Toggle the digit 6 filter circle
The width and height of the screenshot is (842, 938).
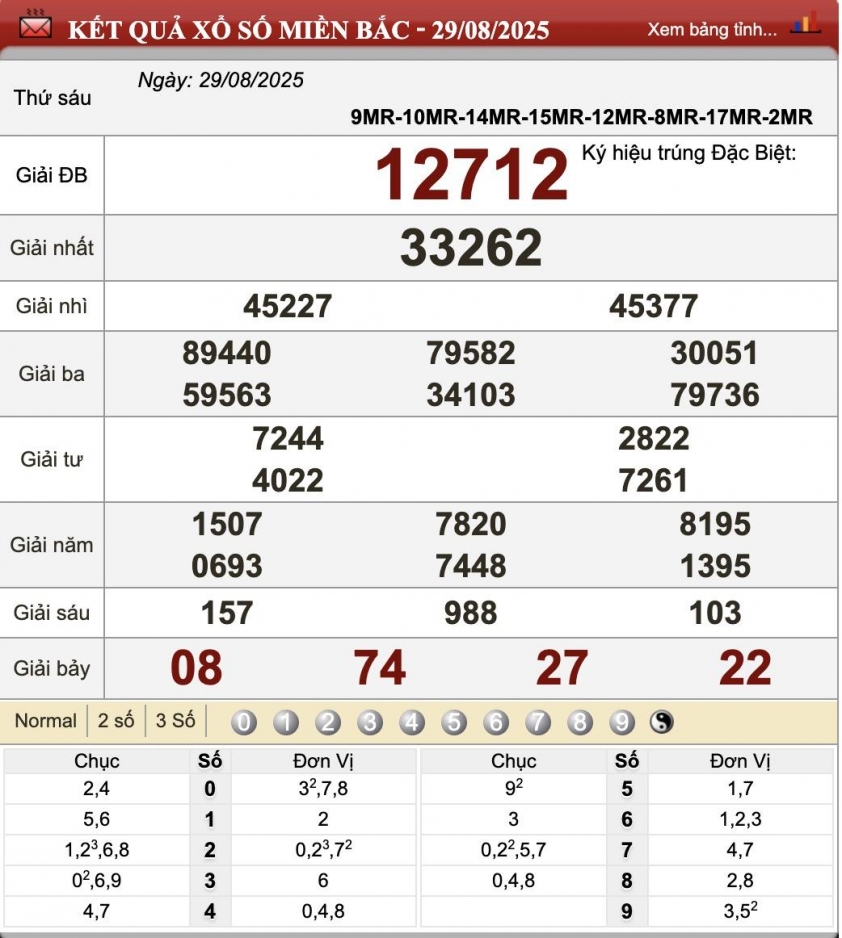point(496,722)
